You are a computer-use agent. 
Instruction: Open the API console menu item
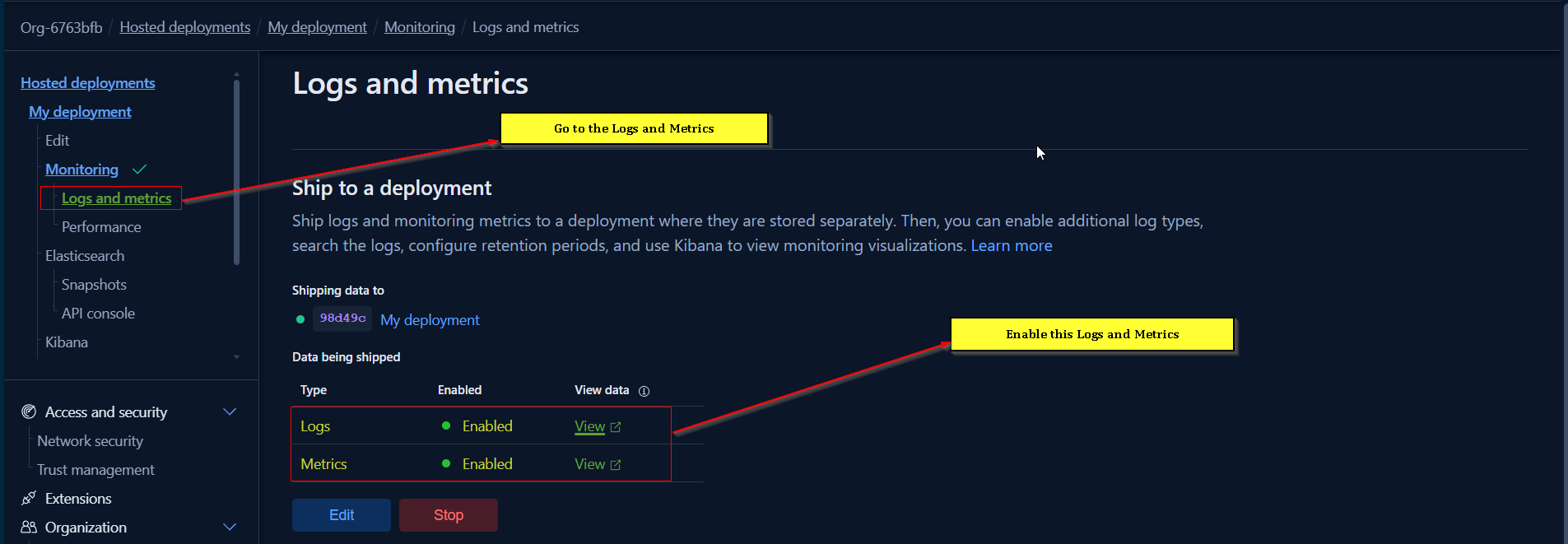98,314
